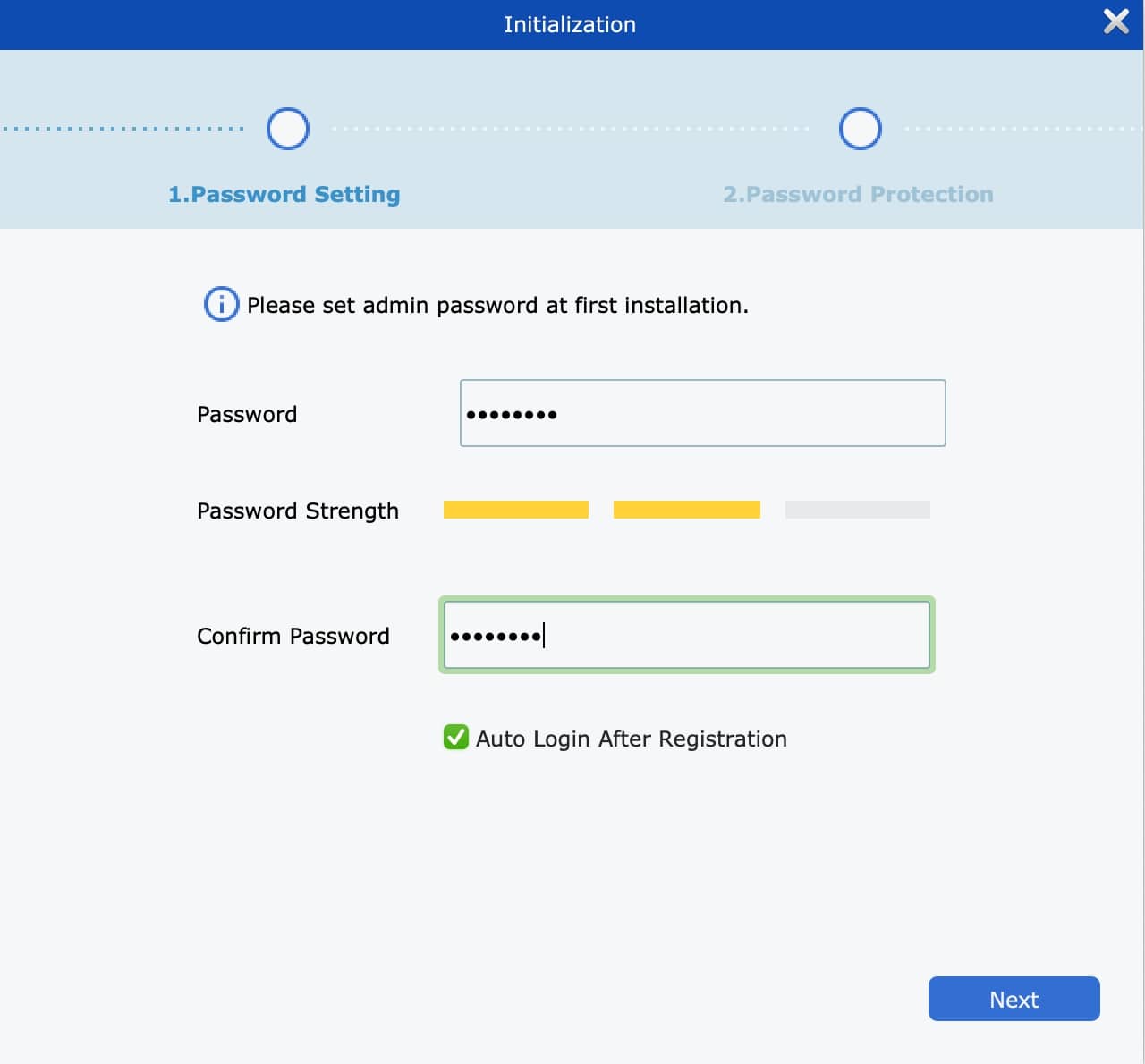
Task: Focus the Password input field
Action: pyautogui.click(x=702, y=413)
